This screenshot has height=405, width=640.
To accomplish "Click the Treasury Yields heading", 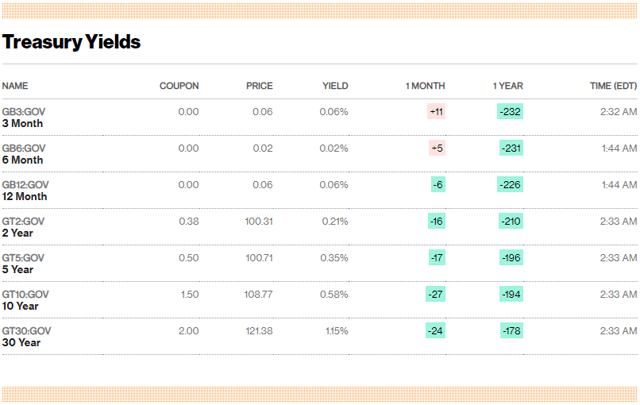I will pos(71,42).
